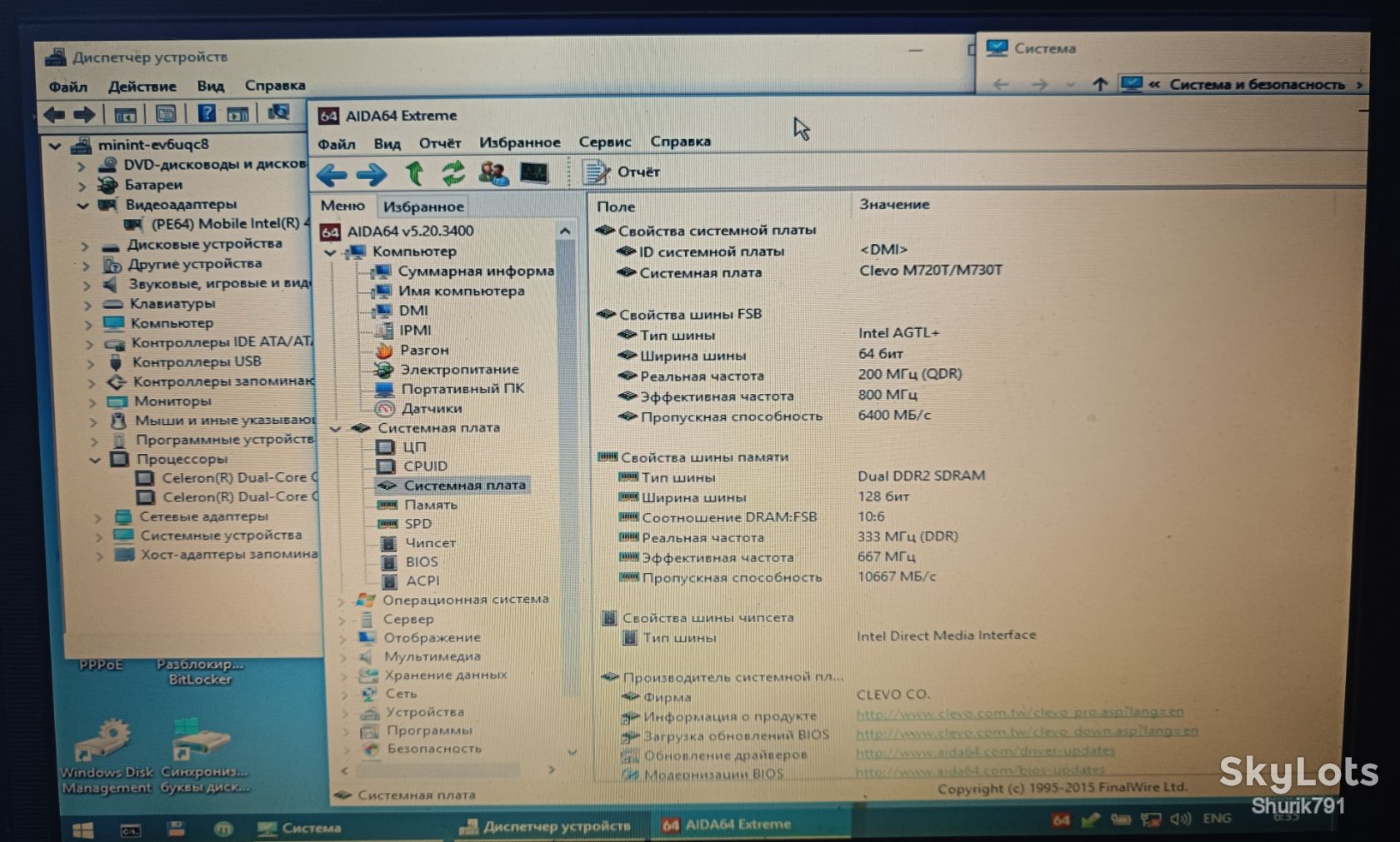Viewport: 1400px width, 842px height.
Task: Open the Действие menu in Device Manager
Action: [x=142, y=87]
